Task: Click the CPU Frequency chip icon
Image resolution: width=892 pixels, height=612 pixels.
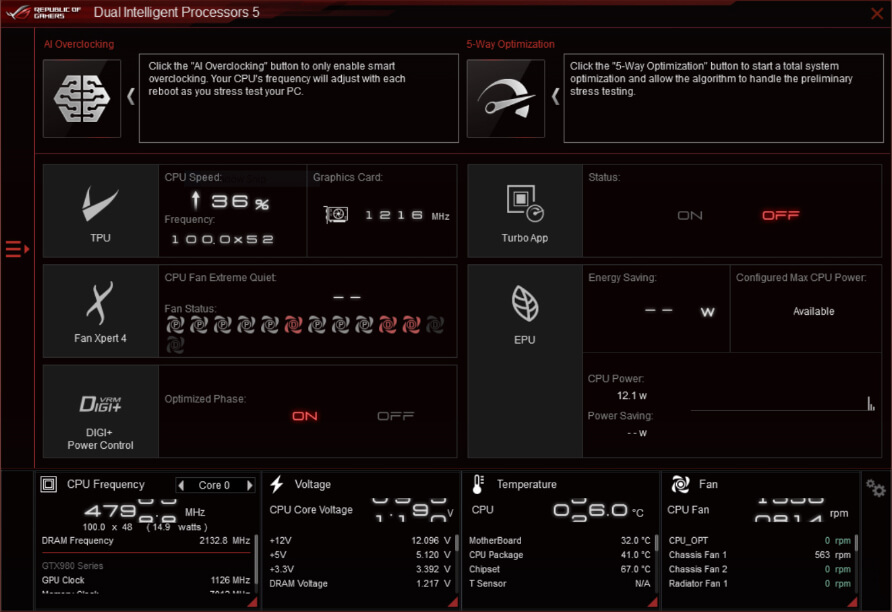Action: 49,484
